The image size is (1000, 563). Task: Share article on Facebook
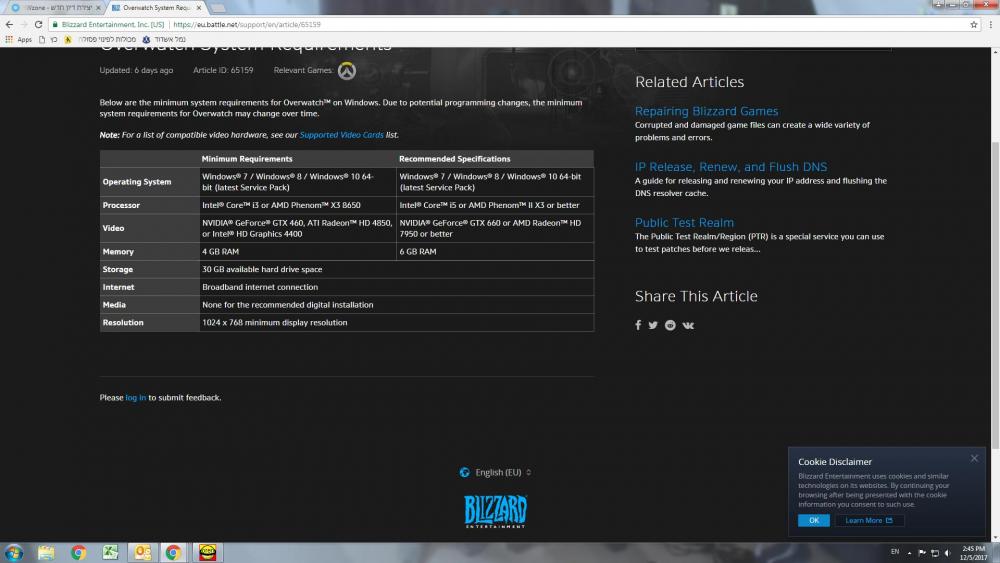pos(638,325)
